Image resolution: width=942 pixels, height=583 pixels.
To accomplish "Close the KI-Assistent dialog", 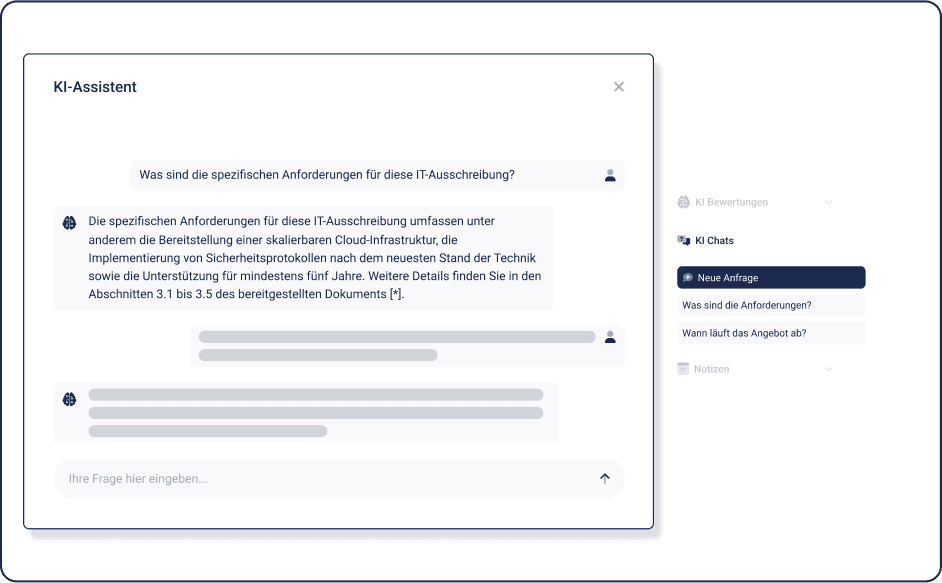I will click(x=619, y=87).
